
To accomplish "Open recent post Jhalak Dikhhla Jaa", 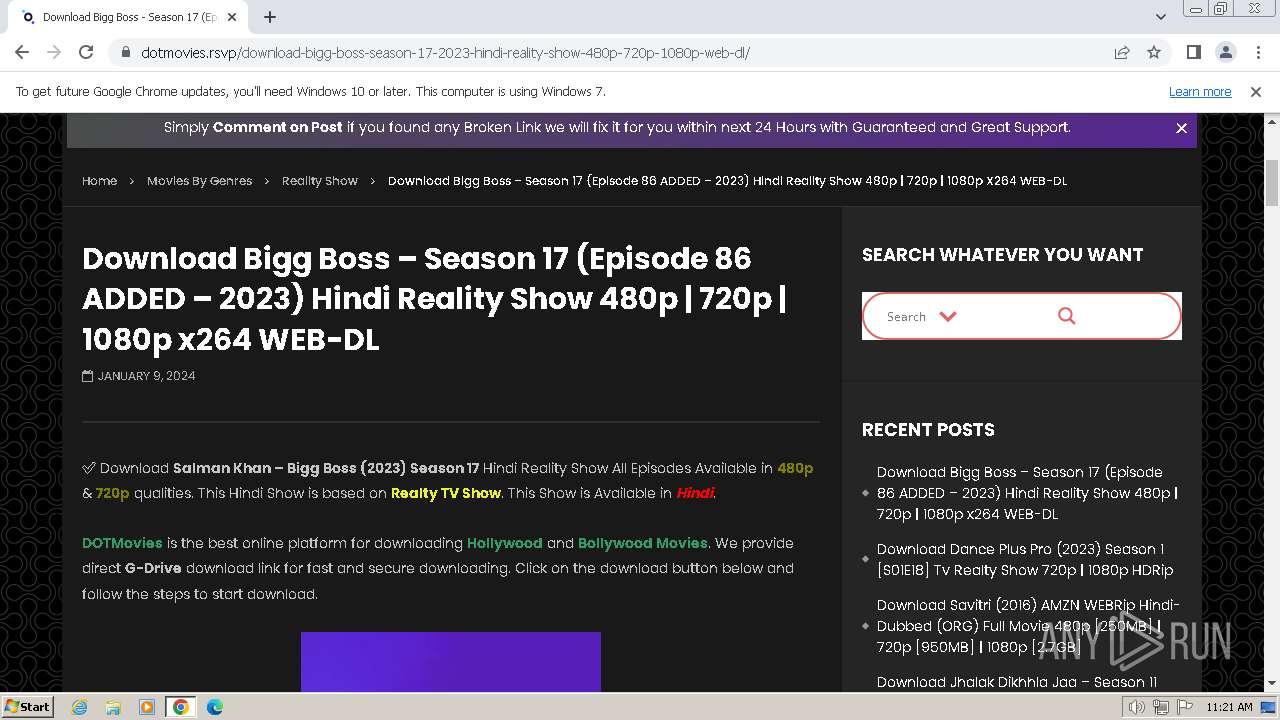I will [1017, 682].
